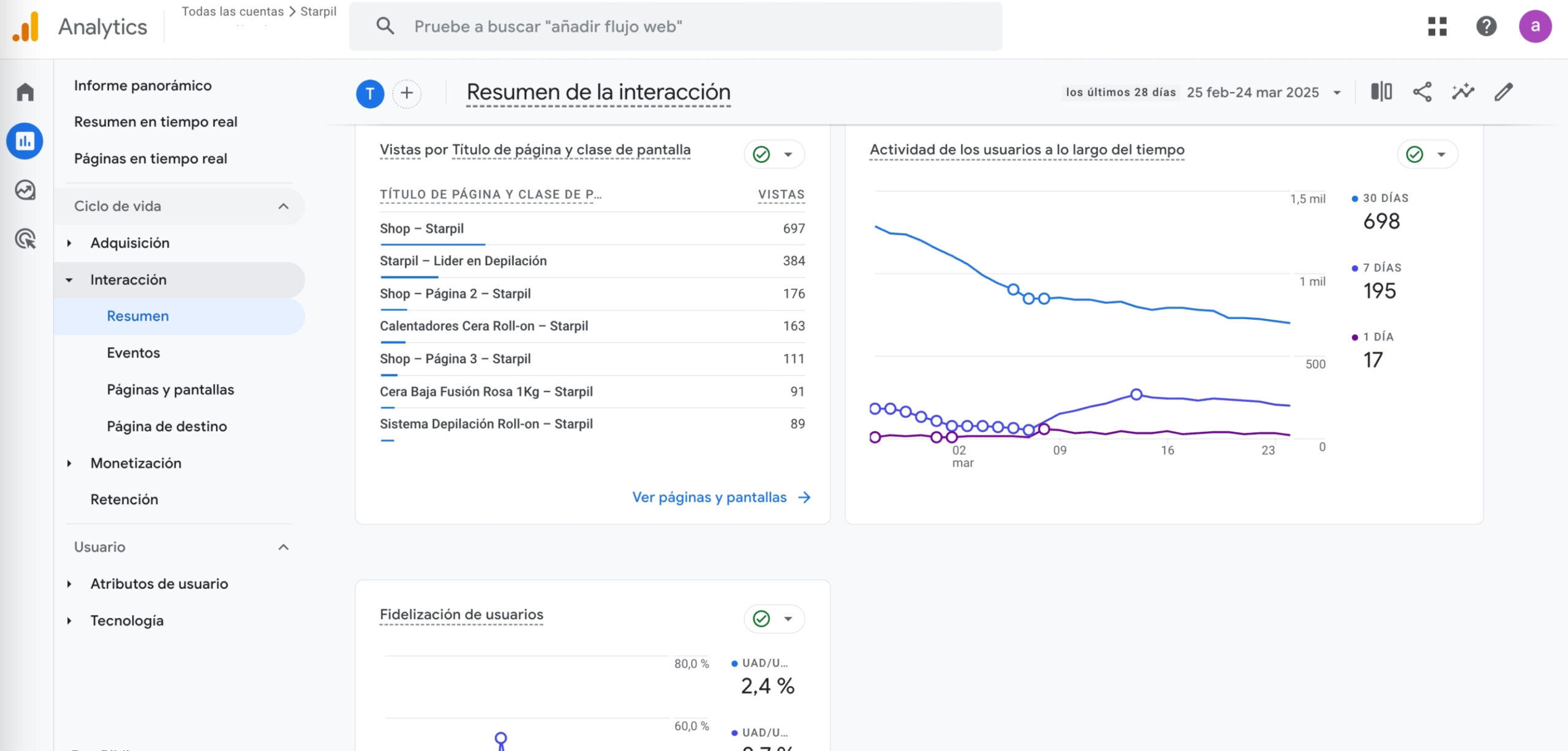
Task: Open the Título de página dimension selector
Action: (x=571, y=149)
